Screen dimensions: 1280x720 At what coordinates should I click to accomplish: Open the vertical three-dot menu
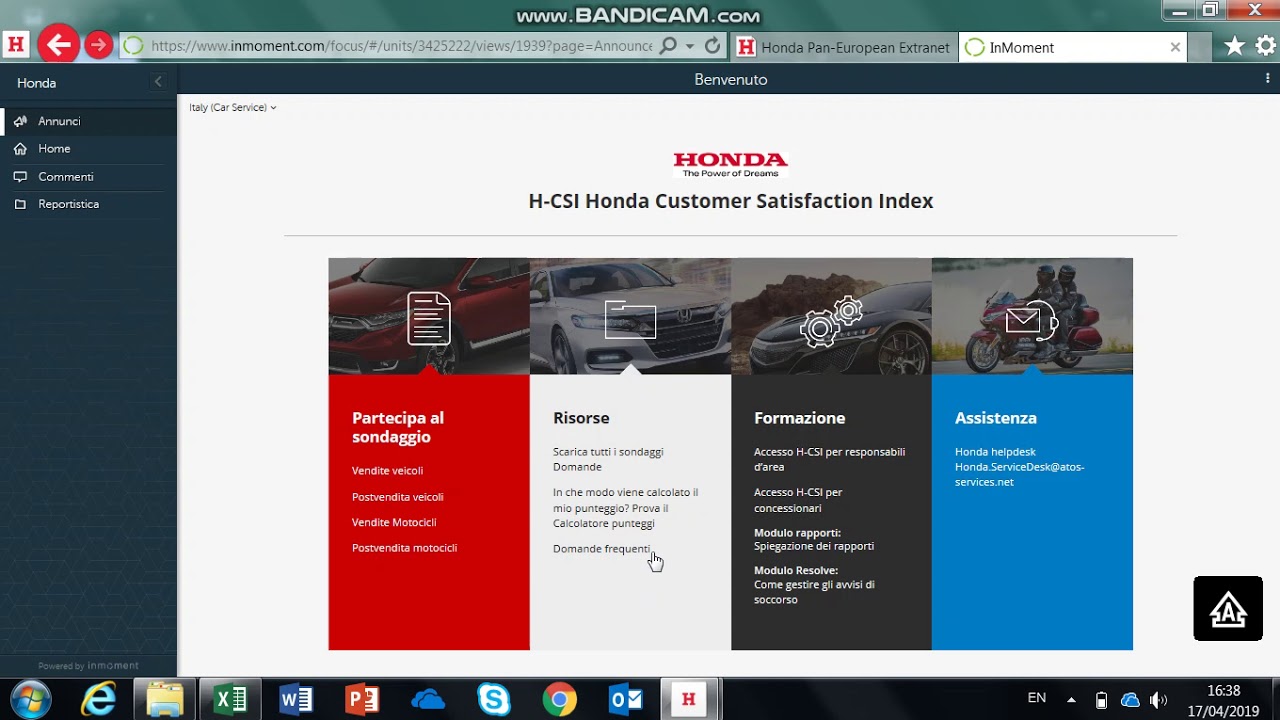click(x=1268, y=79)
